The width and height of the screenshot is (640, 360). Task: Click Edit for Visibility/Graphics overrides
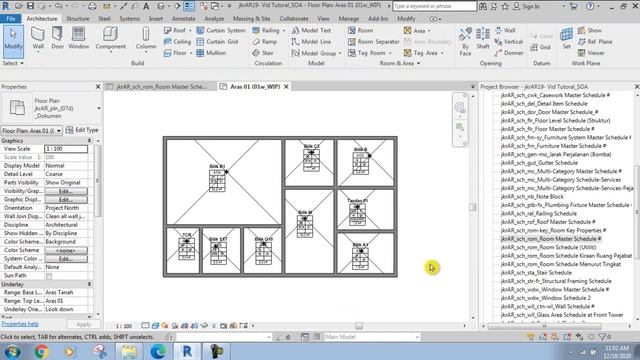pos(66,191)
